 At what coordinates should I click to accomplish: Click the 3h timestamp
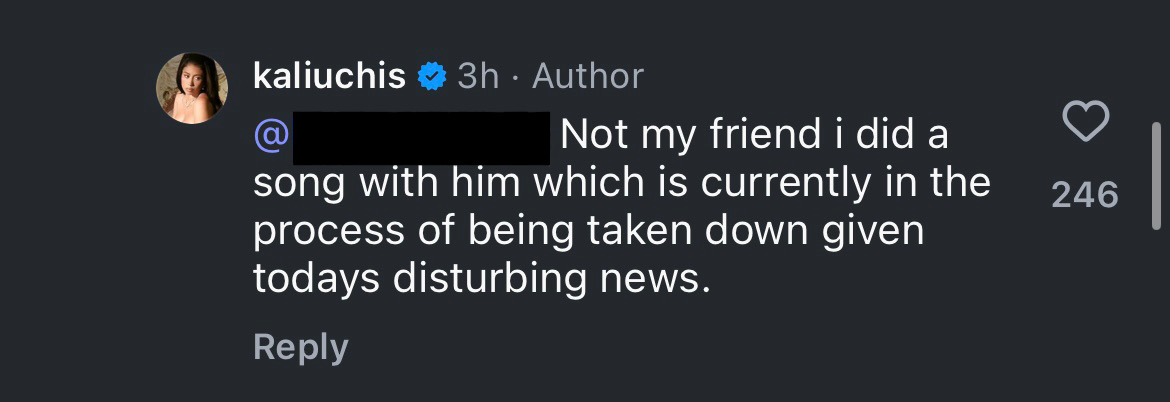(x=478, y=76)
